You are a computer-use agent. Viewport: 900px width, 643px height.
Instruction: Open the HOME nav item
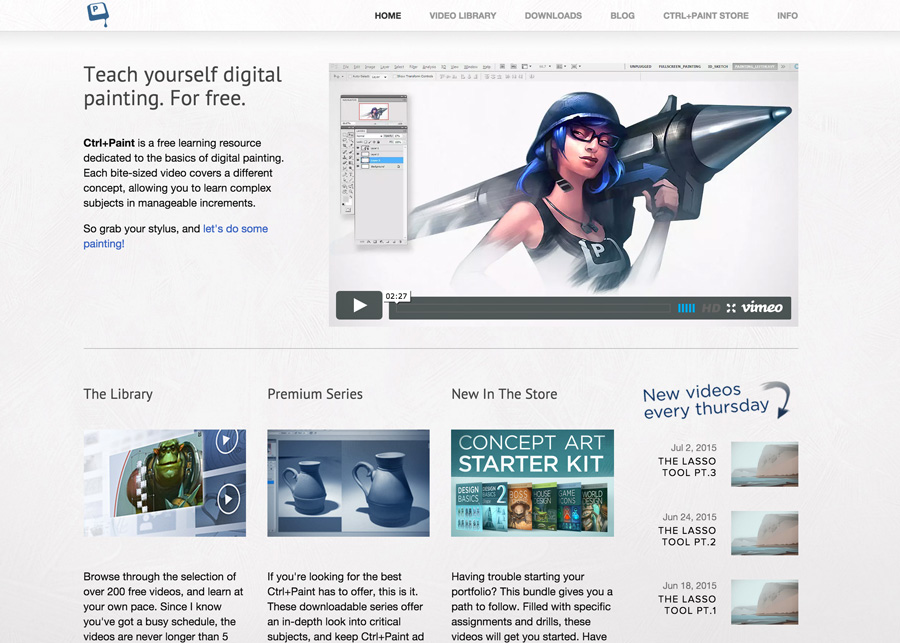(388, 16)
